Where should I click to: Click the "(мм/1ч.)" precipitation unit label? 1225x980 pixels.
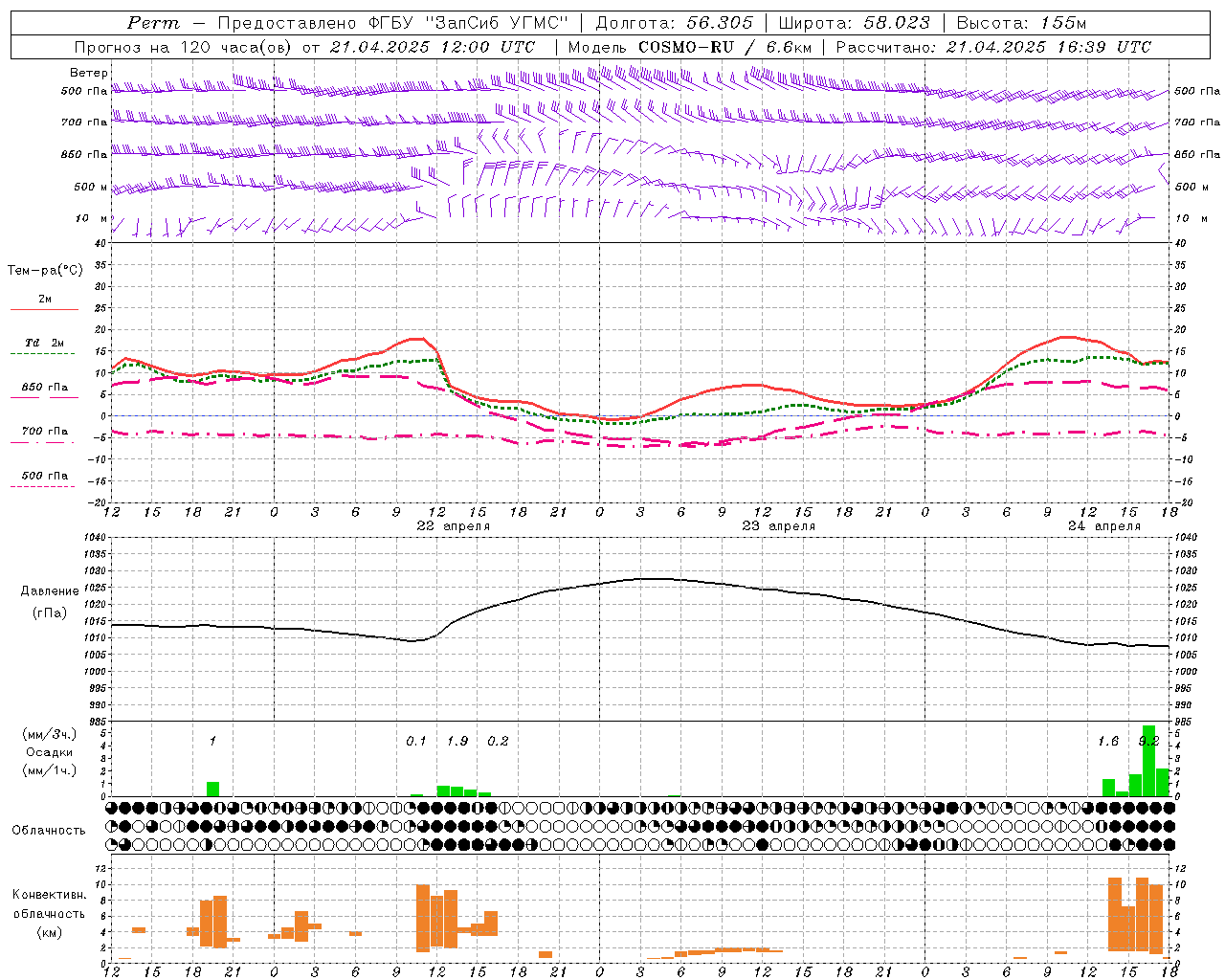click(x=50, y=770)
